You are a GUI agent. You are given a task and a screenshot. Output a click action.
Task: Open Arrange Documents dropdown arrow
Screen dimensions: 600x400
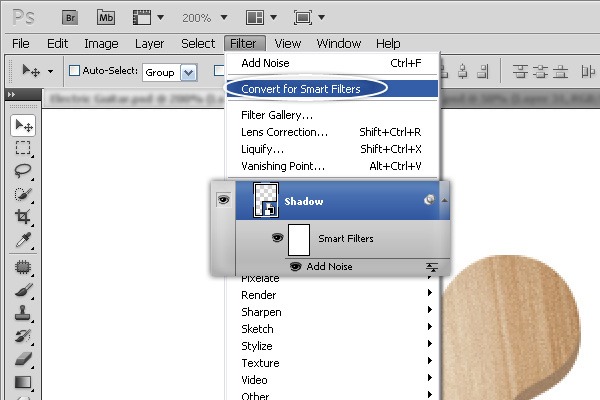[x=273, y=18]
